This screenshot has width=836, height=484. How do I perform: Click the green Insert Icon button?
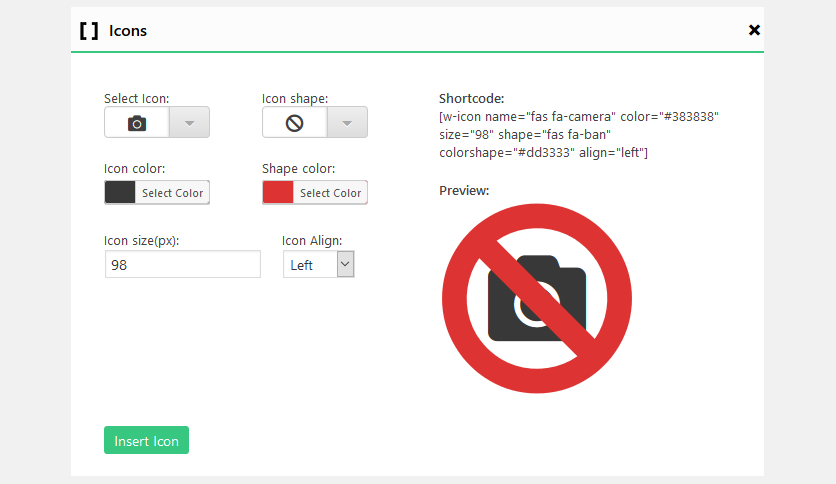point(146,441)
